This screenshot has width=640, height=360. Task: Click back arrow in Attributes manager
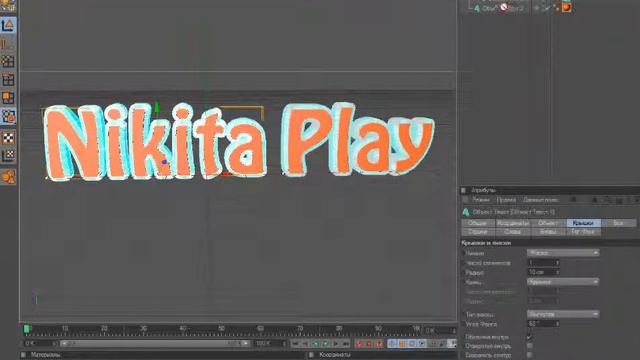tap(573, 200)
